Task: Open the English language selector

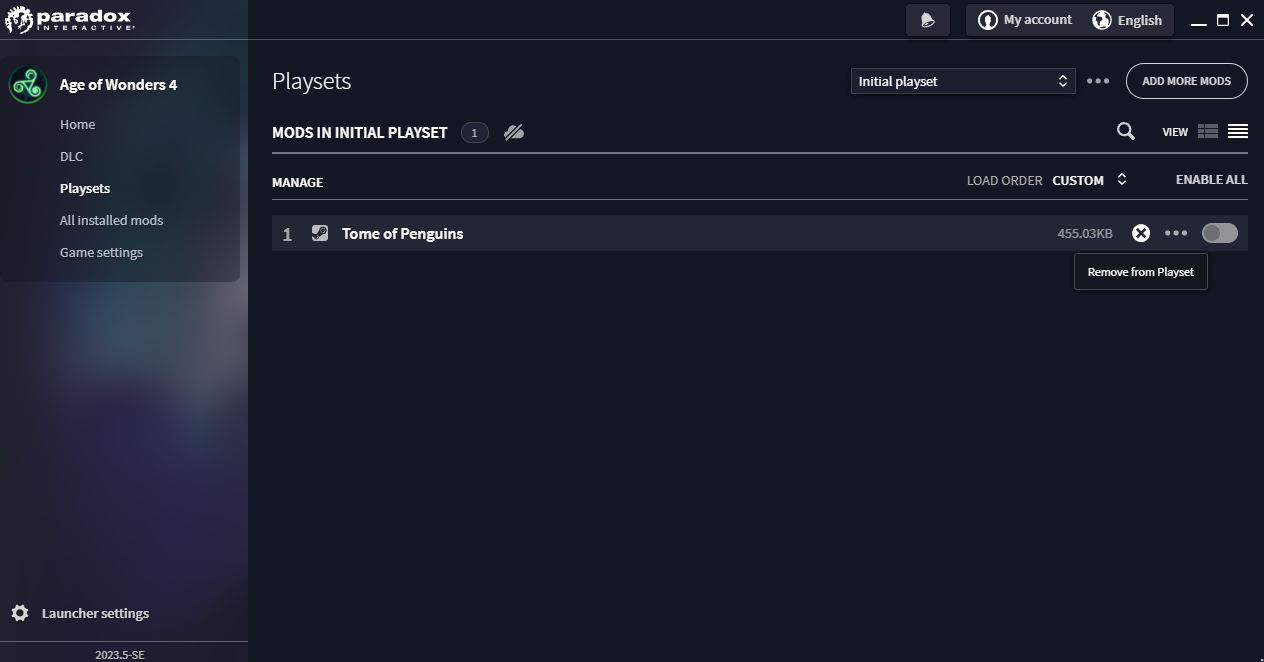Action: (x=1127, y=20)
